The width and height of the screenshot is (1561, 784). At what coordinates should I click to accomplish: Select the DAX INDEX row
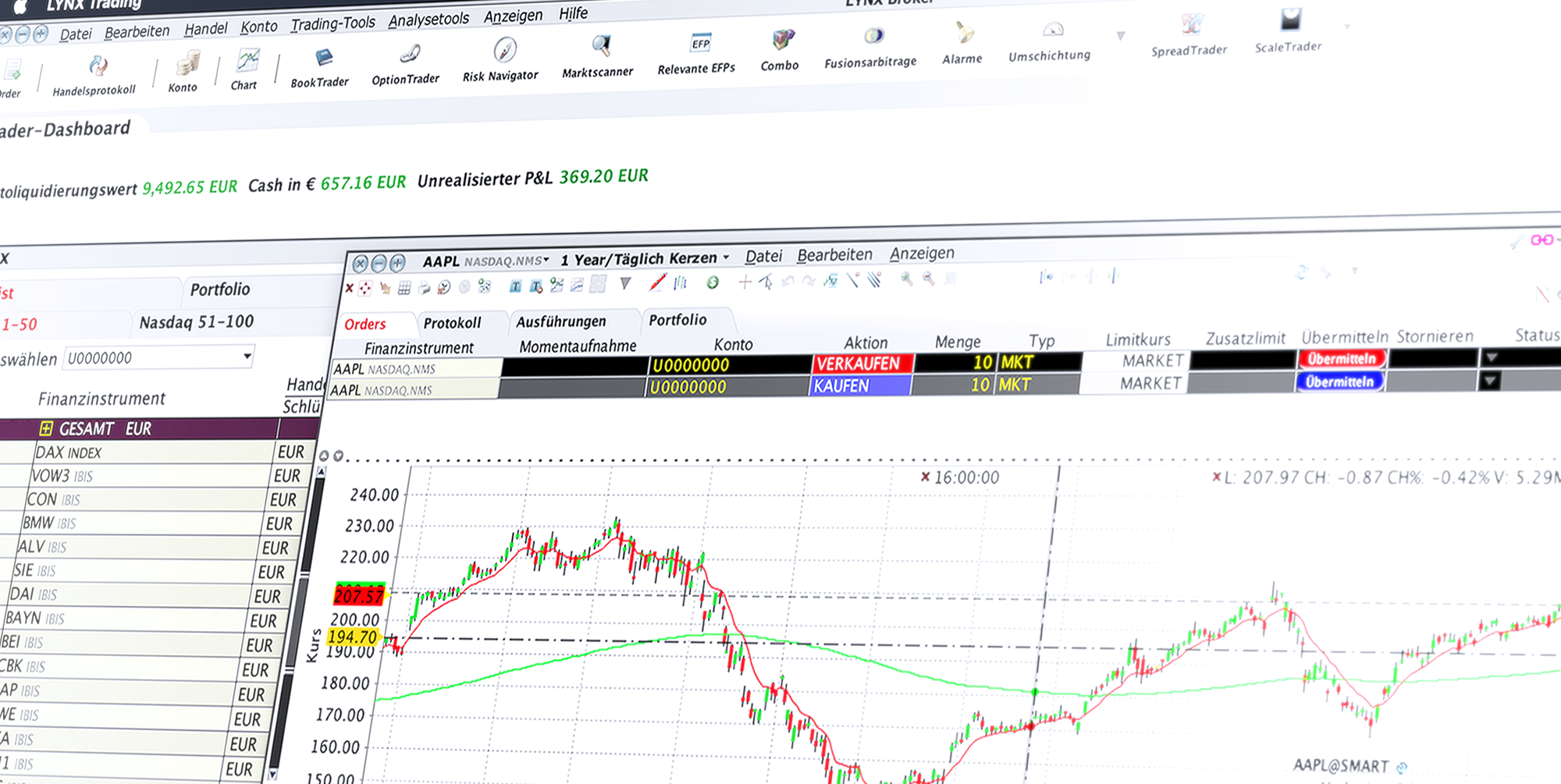coord(156,452)
